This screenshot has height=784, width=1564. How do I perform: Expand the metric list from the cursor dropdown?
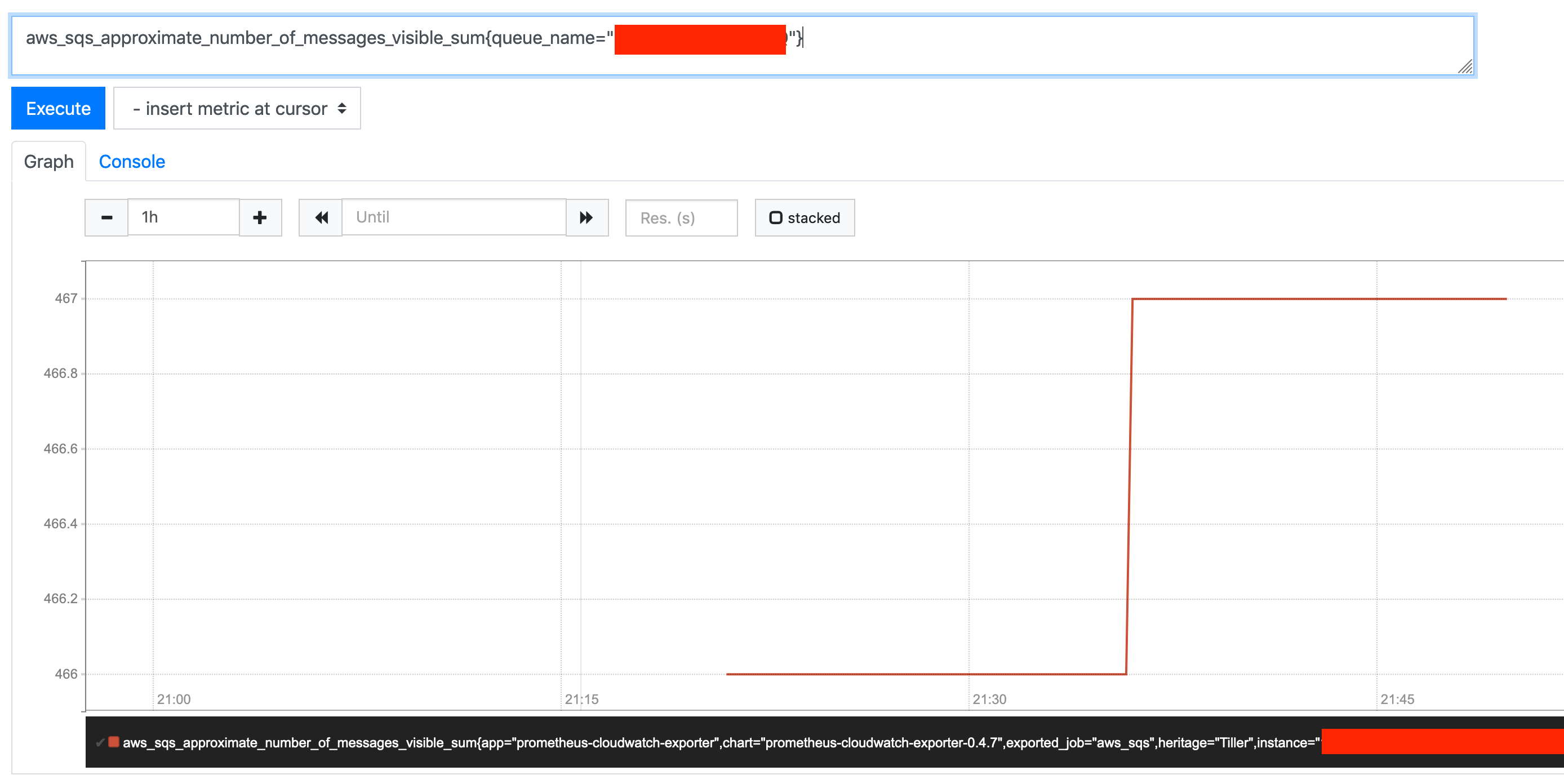click(x=237, y=108)
